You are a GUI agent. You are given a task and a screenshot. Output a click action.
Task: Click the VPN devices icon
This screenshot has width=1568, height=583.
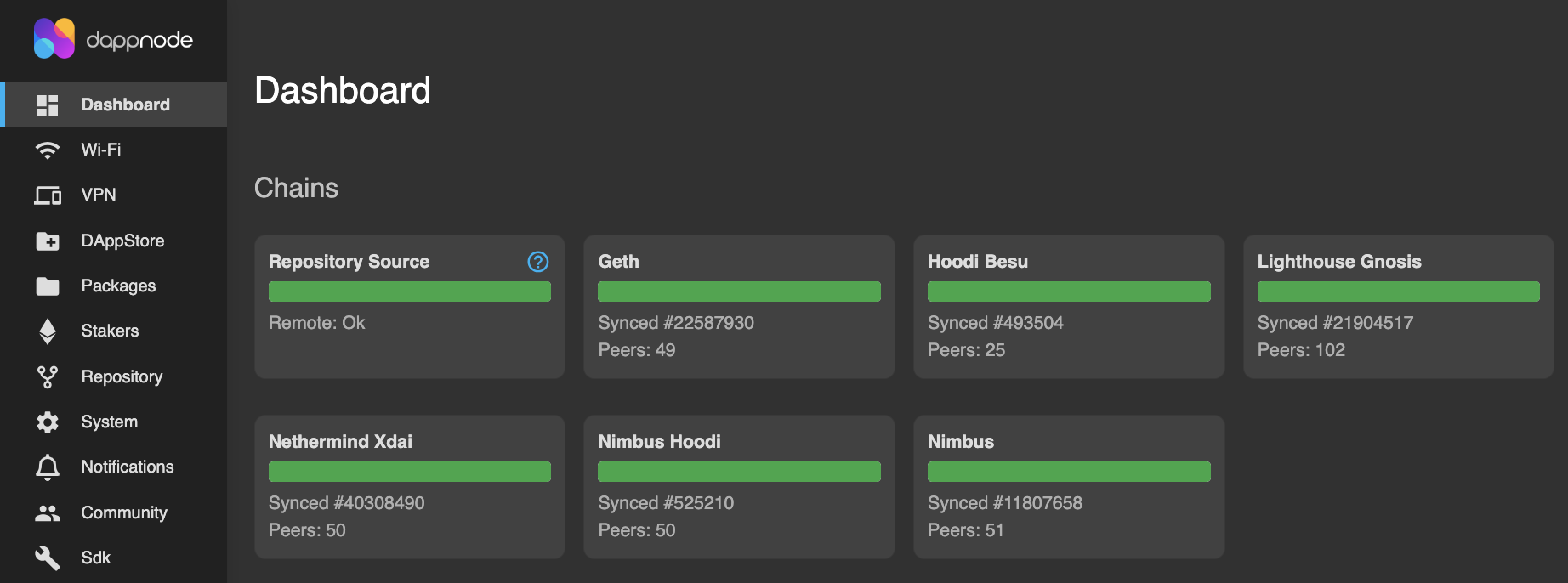pyautogui.click(x=48, y=195)
